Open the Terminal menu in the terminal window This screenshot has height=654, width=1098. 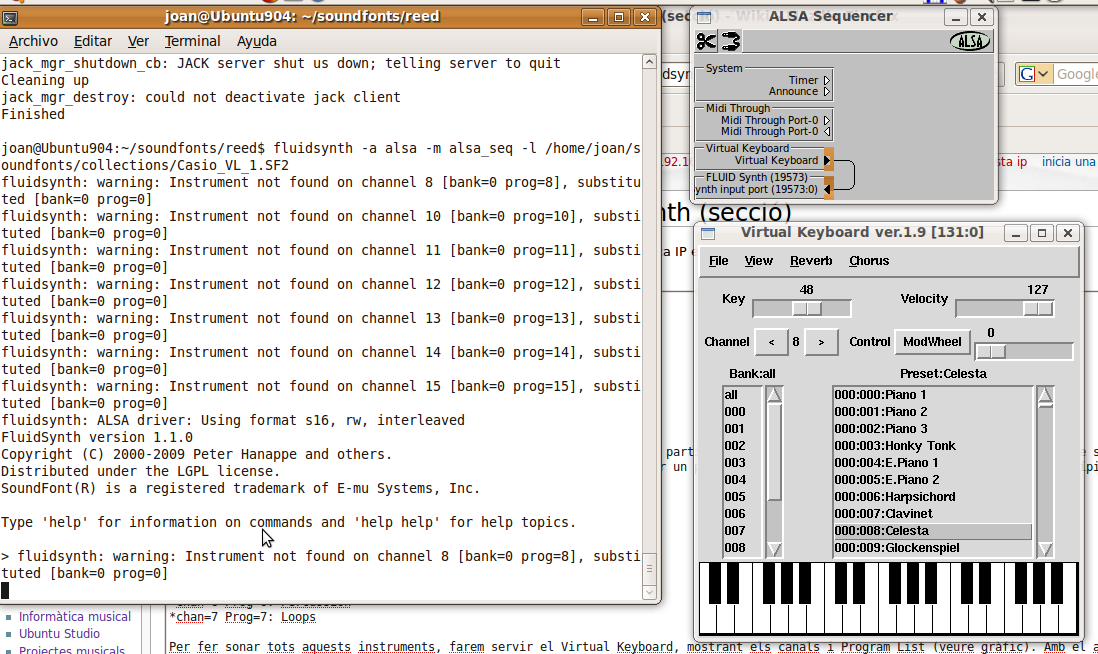point(192,41)
